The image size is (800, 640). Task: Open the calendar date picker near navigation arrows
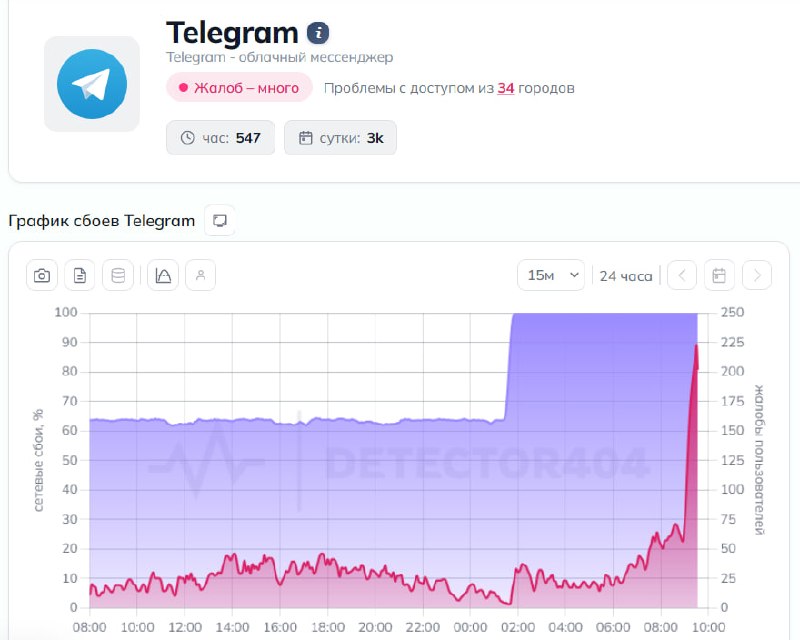[720, 275]
